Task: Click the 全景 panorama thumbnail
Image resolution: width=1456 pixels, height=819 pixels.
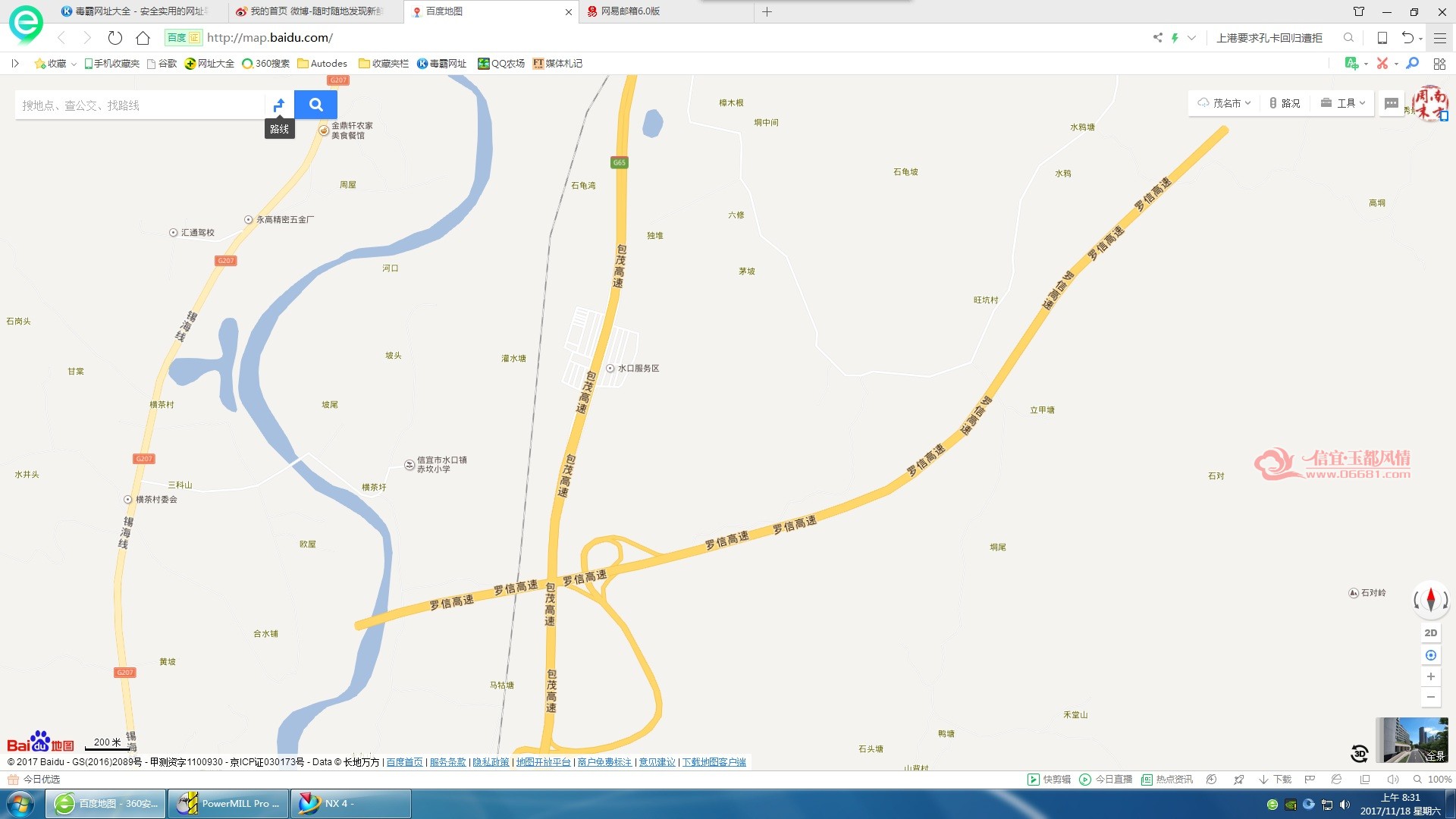Action: (x=1411, y=739)
